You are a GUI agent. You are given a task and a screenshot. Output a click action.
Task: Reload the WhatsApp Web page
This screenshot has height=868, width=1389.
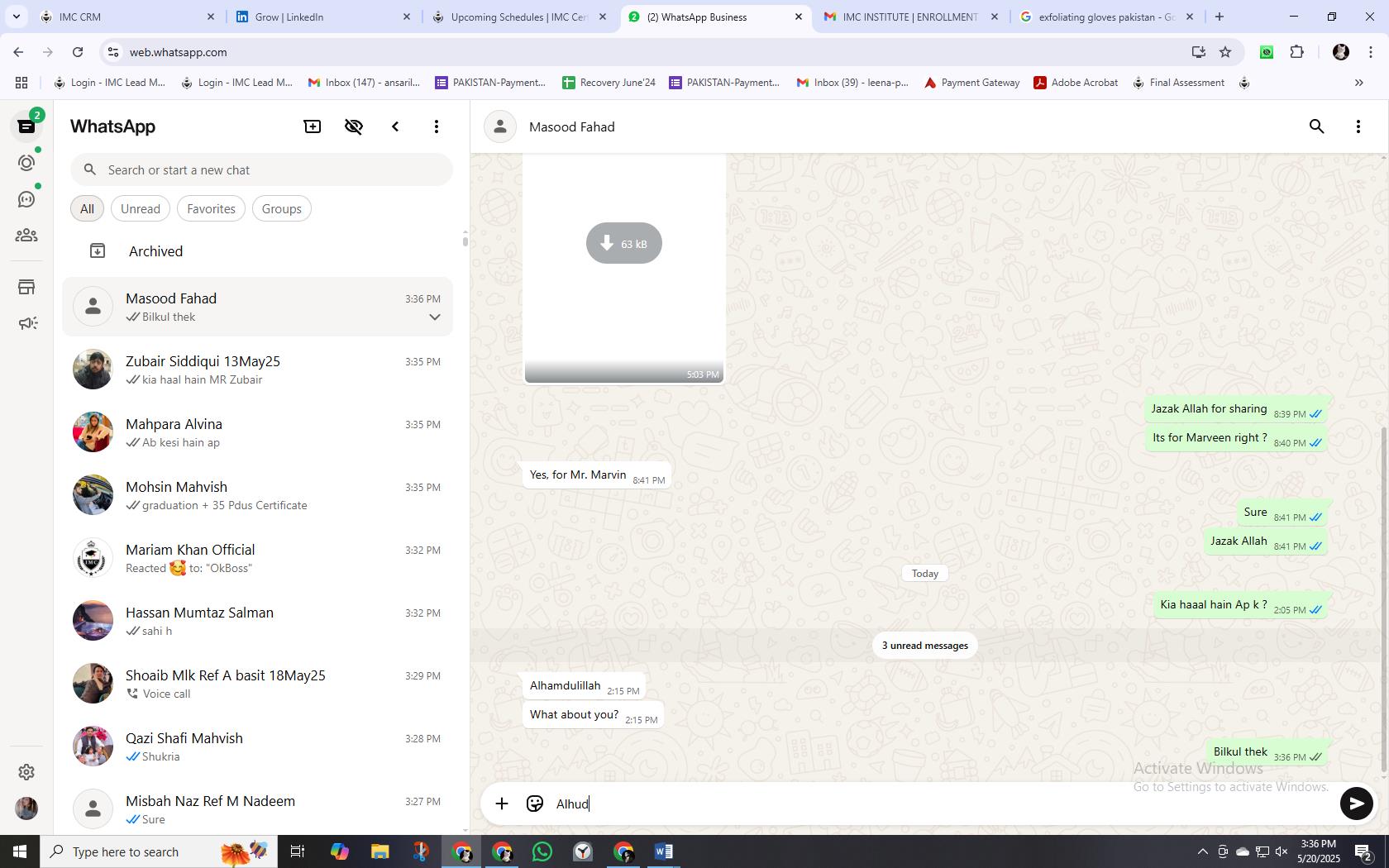click(78, 52)
